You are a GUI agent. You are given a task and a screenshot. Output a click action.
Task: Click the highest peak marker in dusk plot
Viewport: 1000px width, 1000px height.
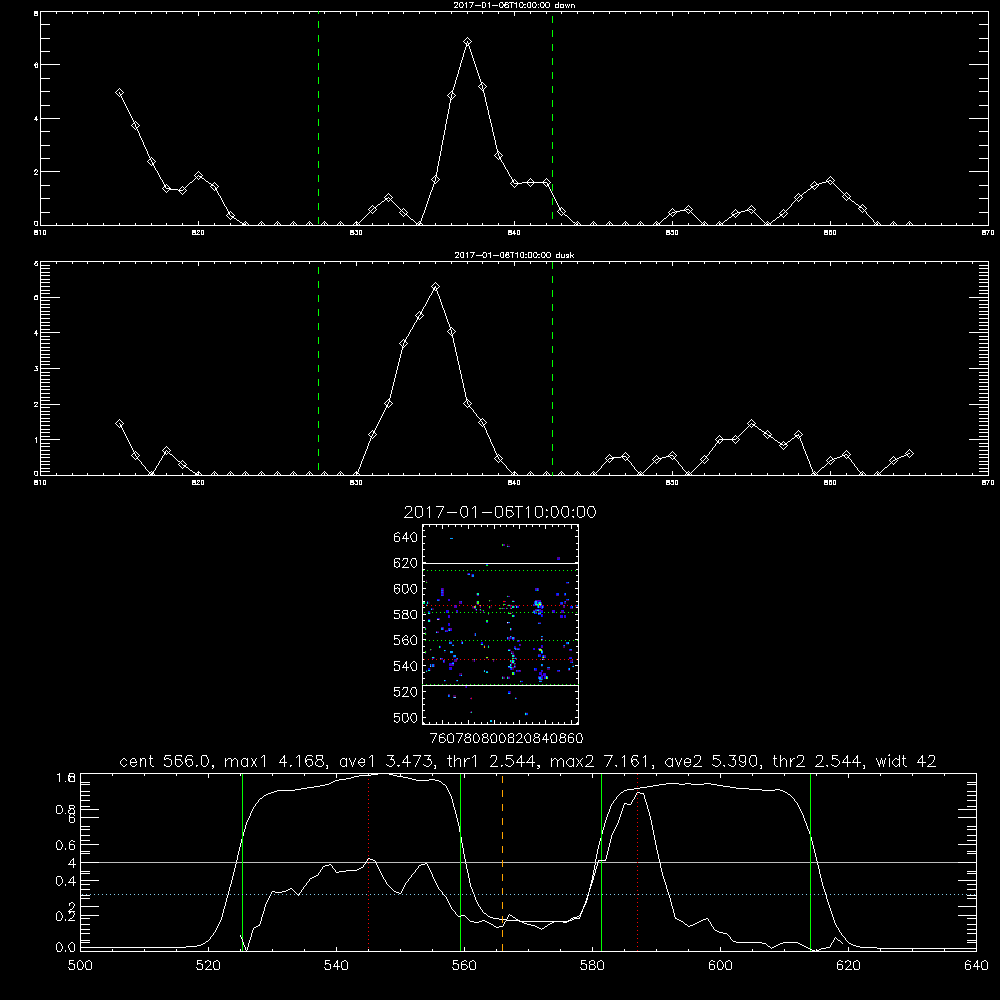pyautogui.click(x=436, y=287)
